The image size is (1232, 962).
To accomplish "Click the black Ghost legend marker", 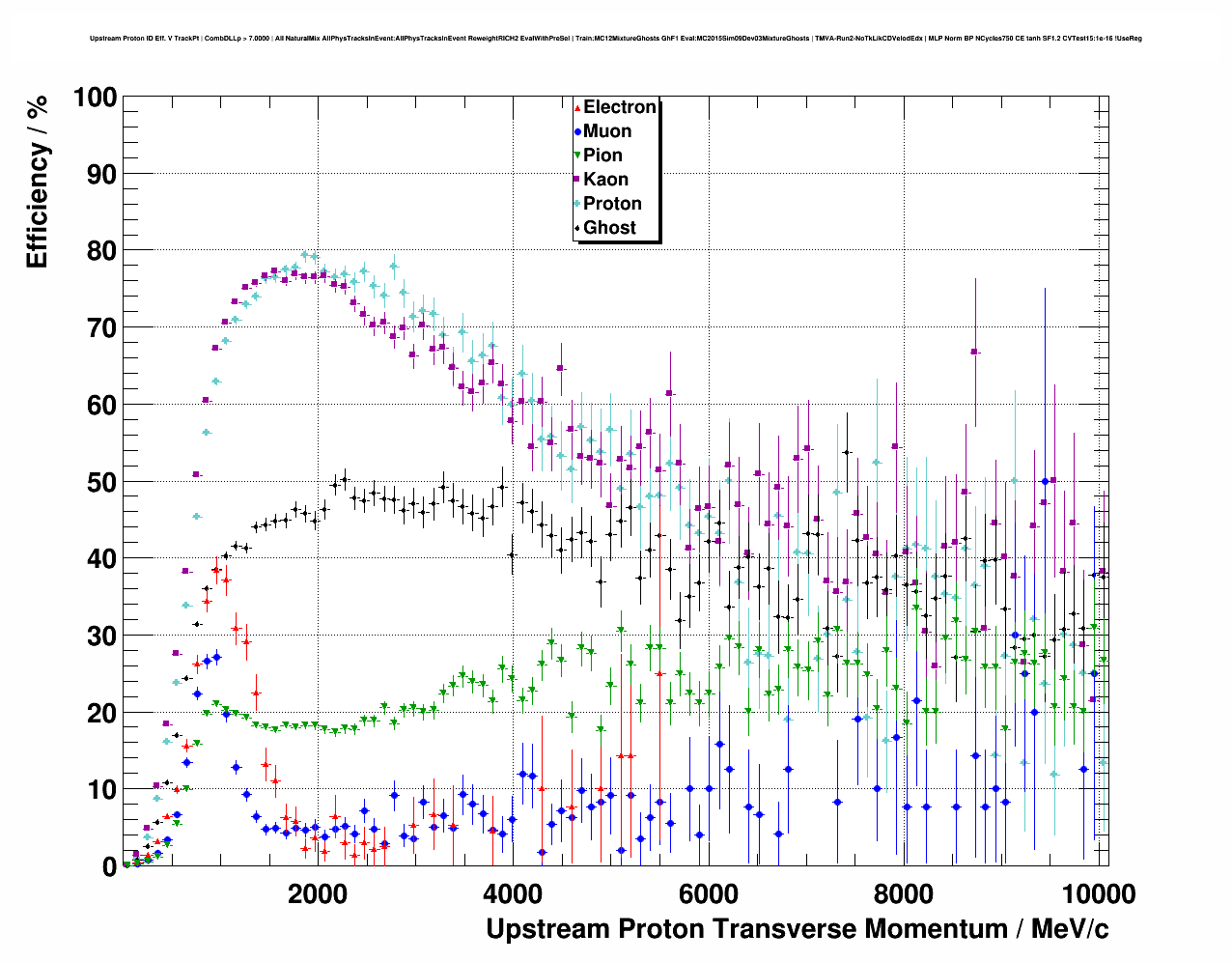I will [577, 228].
